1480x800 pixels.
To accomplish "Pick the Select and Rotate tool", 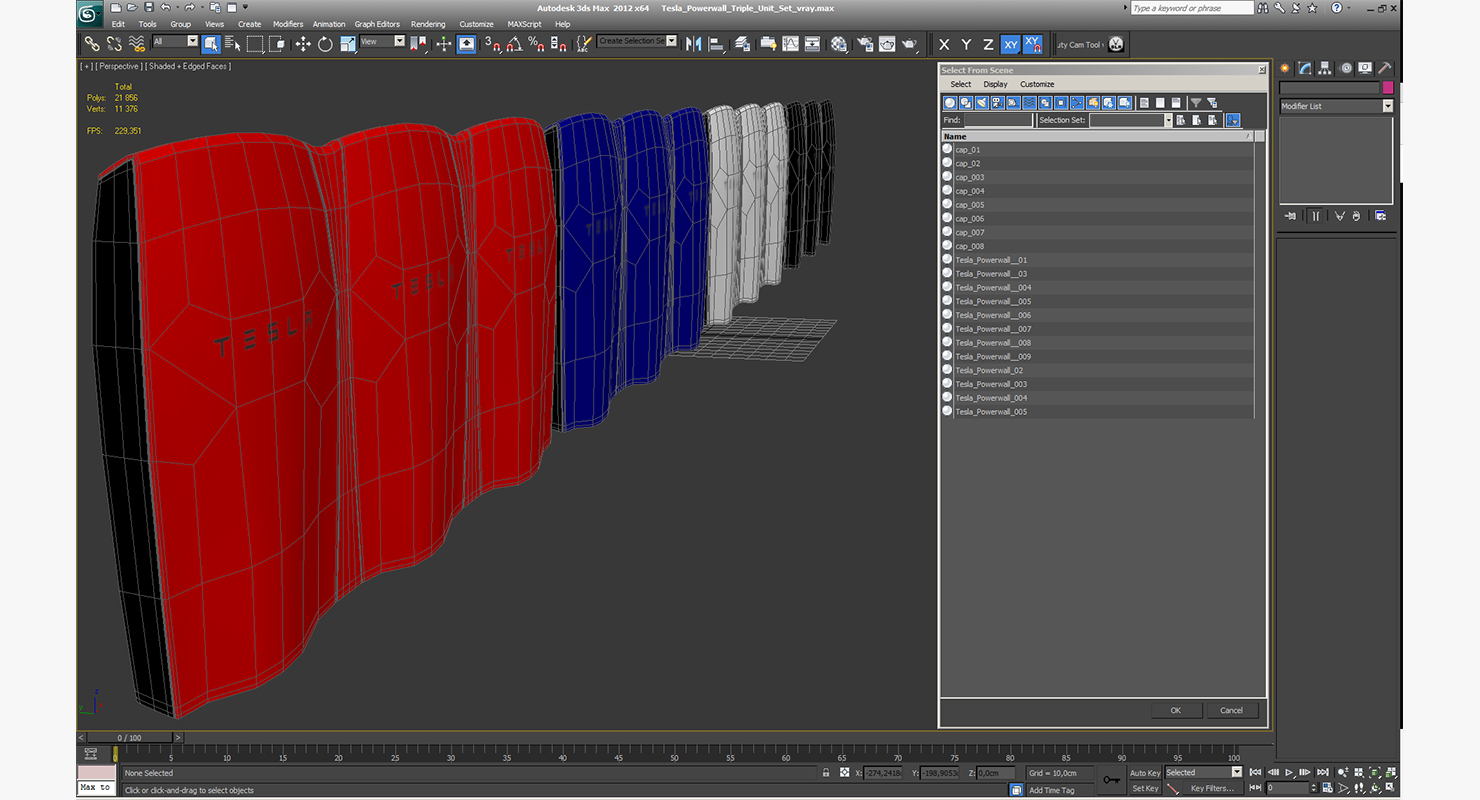I will [325, 44].
